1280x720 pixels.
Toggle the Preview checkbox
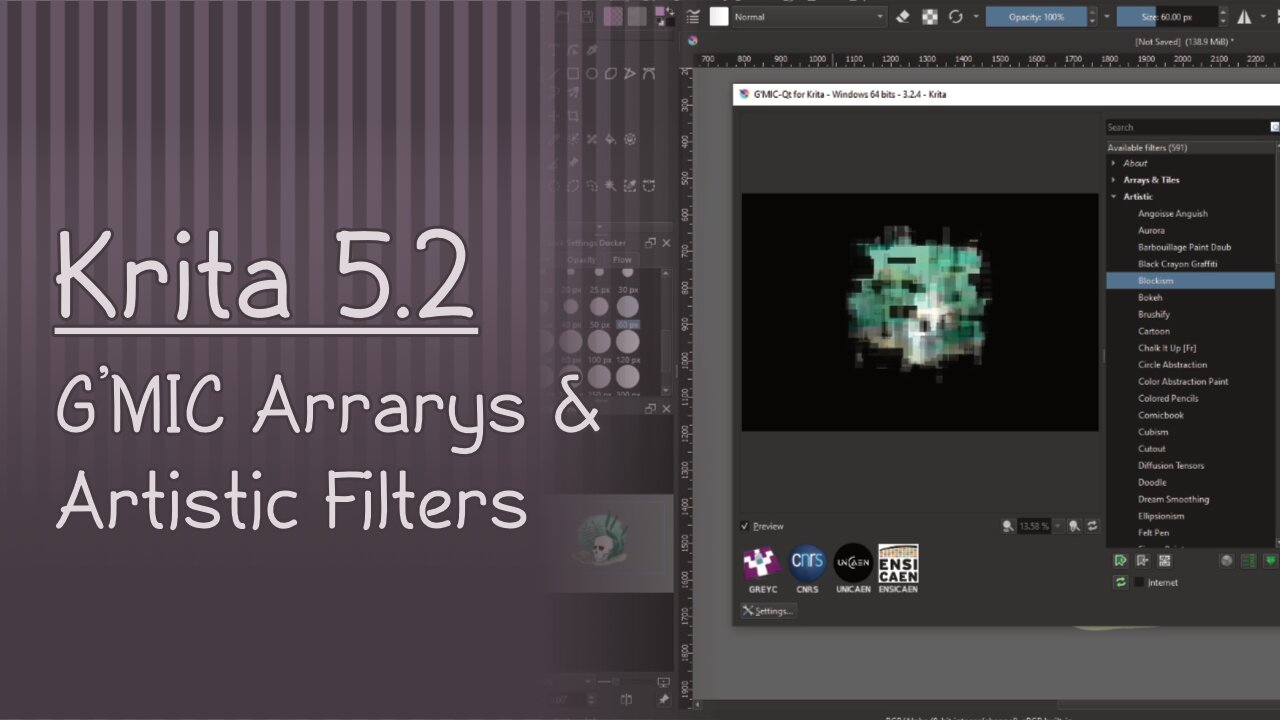point(745,526)
